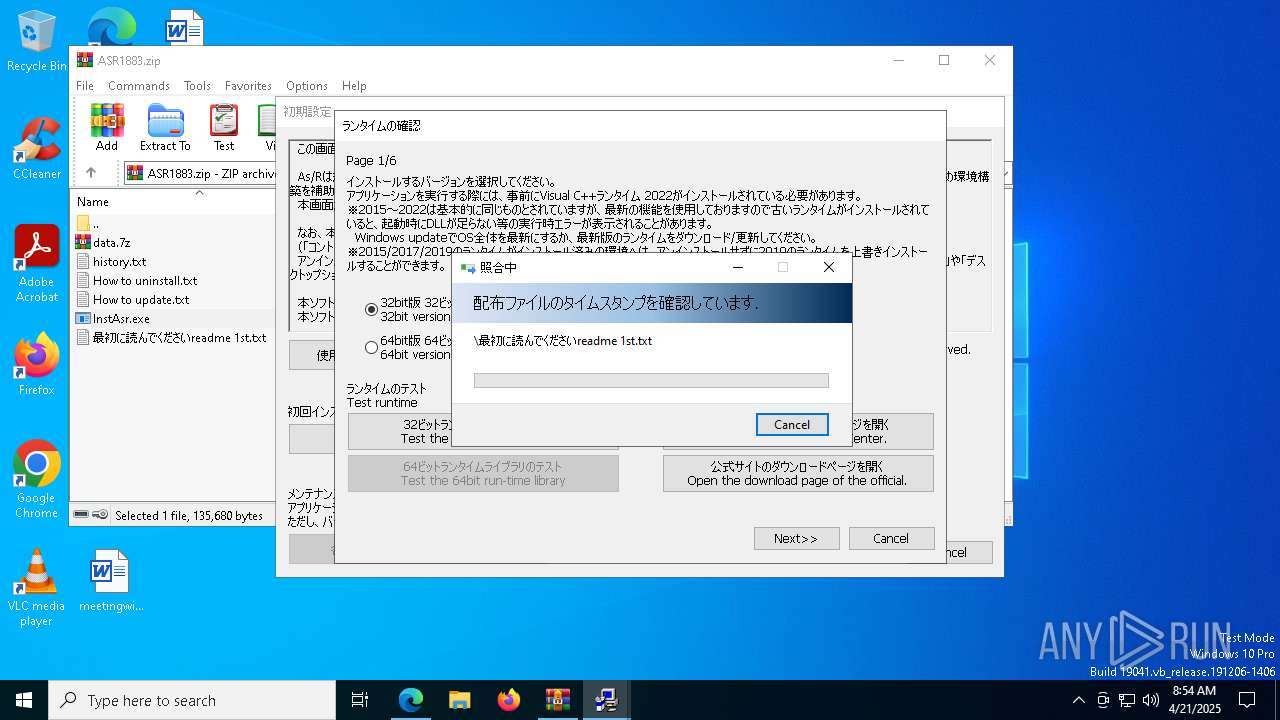Open the Word document icon at top of desktop
This screenshot has height=720, width=1280.
click(184, 28)
